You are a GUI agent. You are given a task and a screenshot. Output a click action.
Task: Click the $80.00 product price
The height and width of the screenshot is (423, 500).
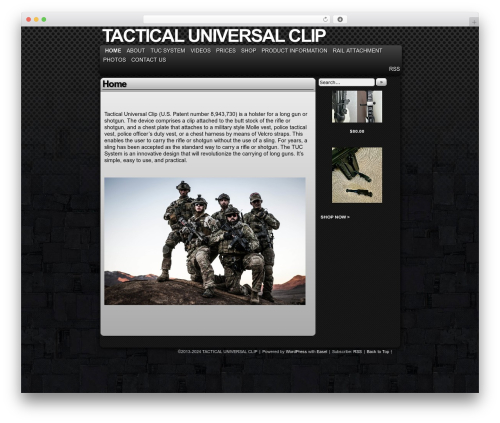click(357, 132)
